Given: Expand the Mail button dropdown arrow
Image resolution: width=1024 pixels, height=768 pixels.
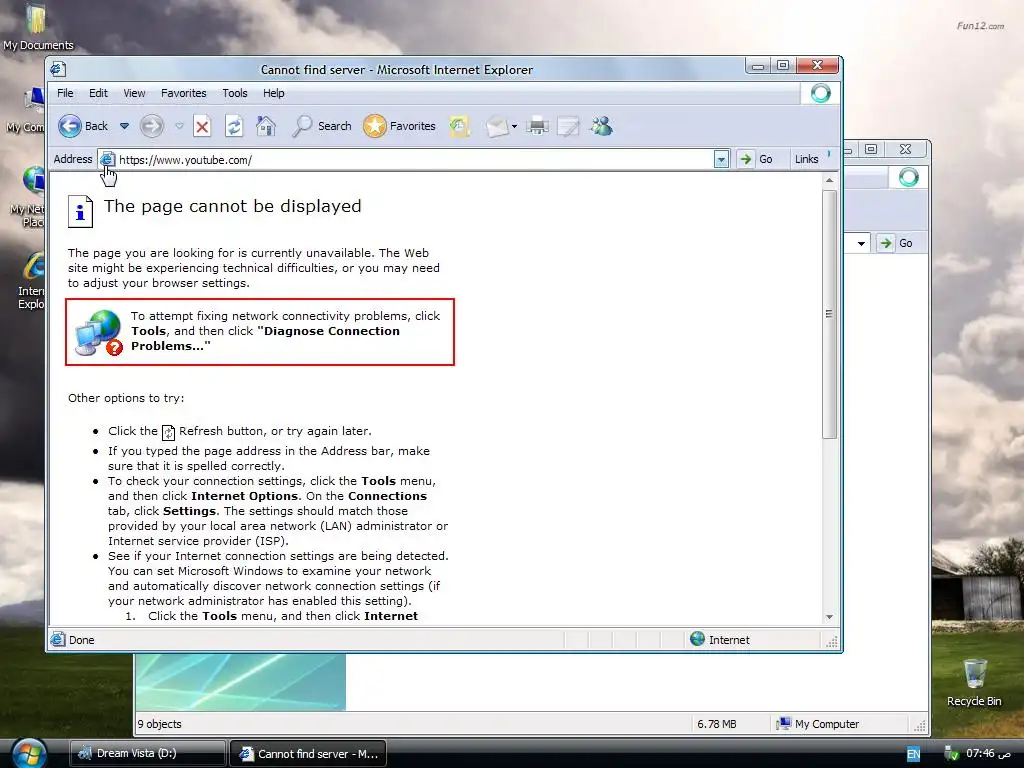Looking at the screenshot, I should pyautogui.click(x=515, y=126).
